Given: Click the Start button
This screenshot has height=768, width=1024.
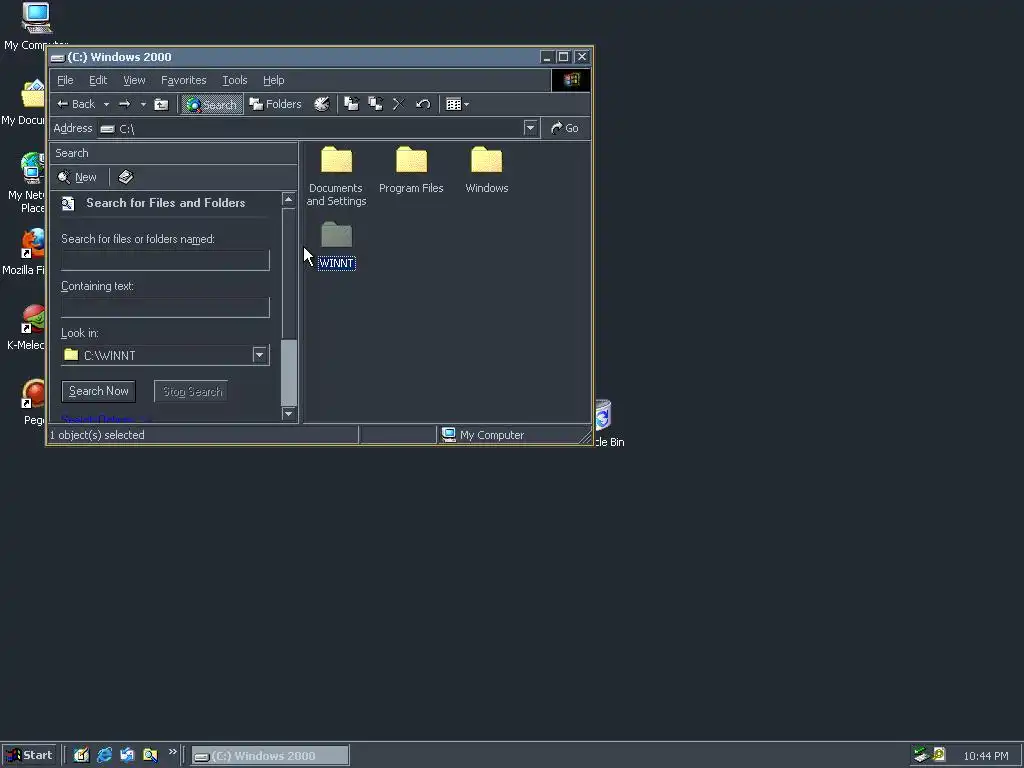Looking at the screenshot, I should 29,755.
